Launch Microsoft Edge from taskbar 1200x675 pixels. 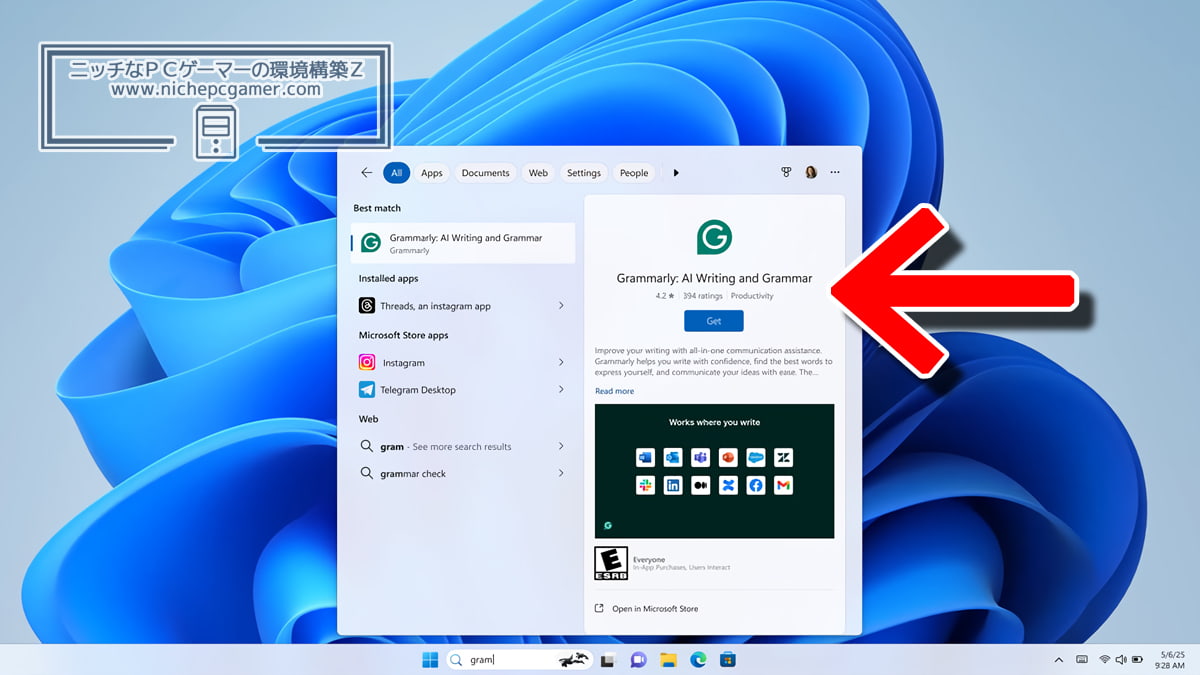pyautogui.click(x=698, y=659)
